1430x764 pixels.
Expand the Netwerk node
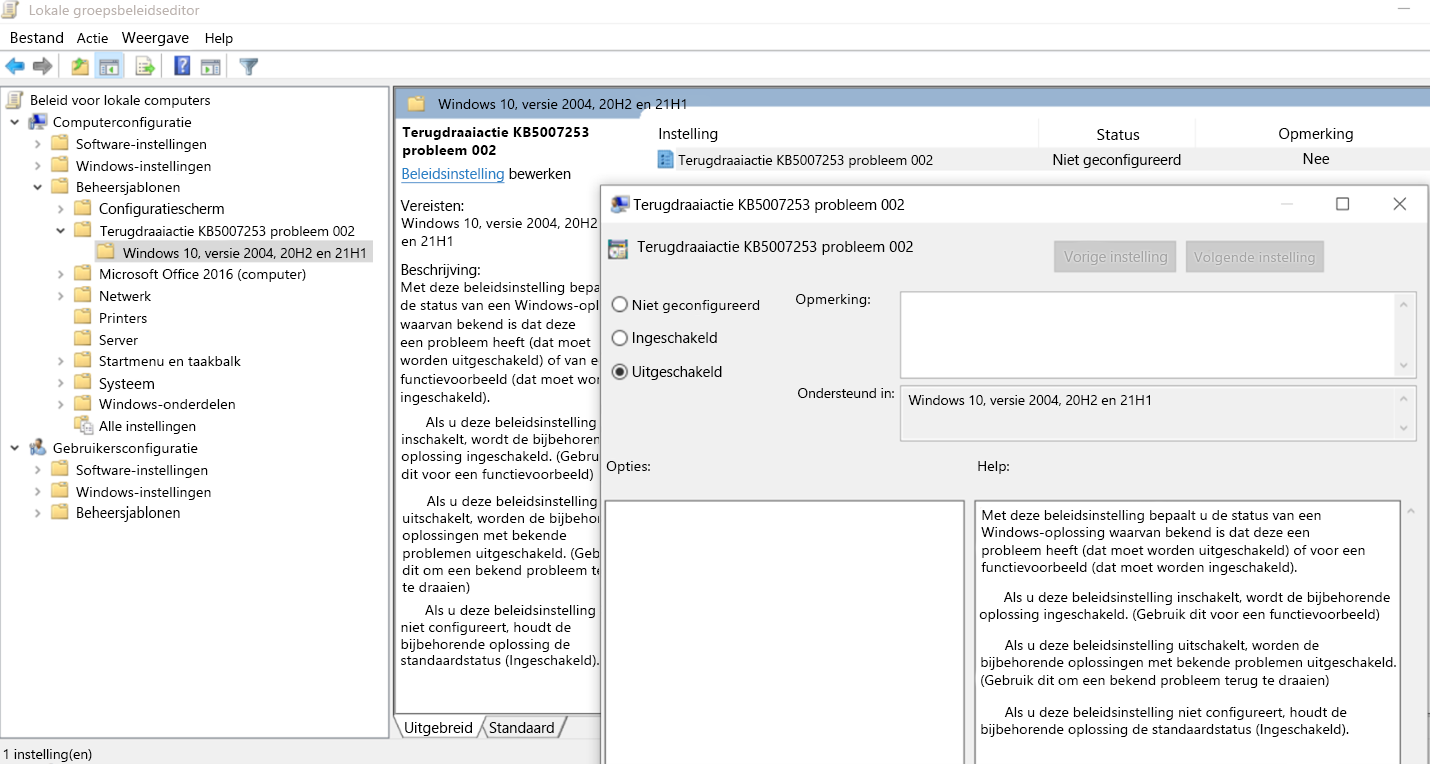(x=61, y=296)
